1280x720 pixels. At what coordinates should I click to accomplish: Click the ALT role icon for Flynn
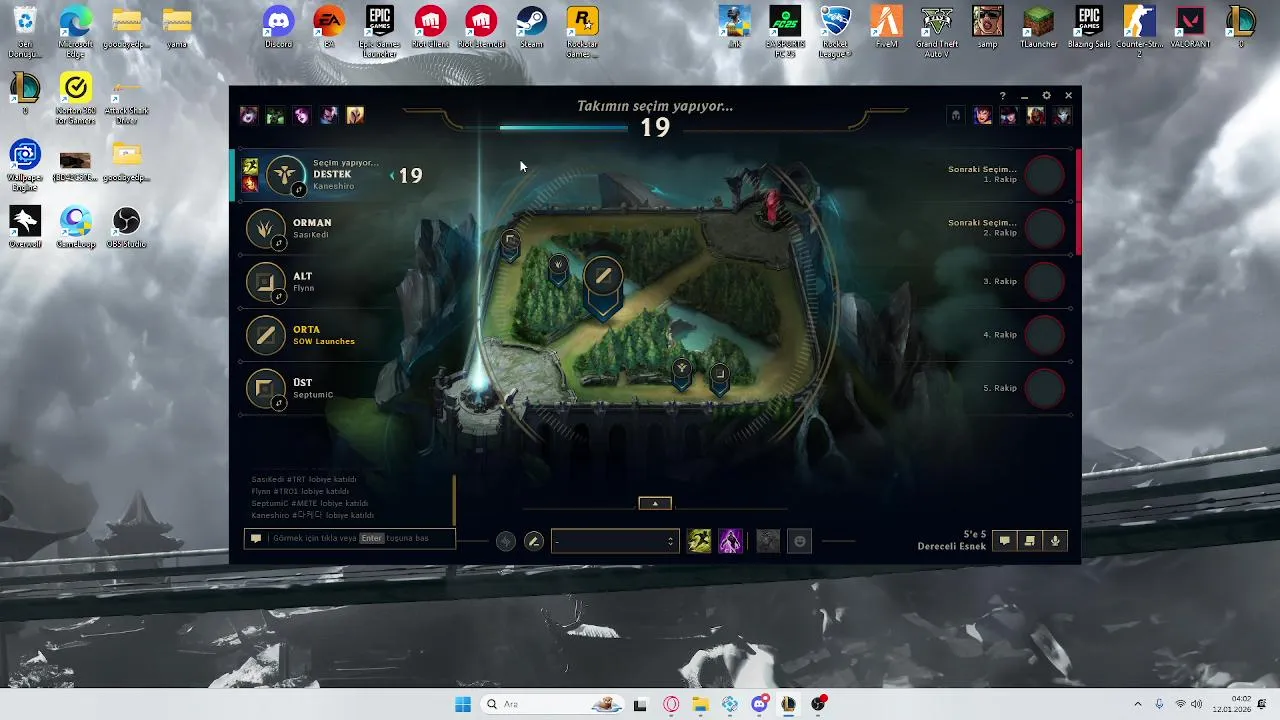pos(265,282)
